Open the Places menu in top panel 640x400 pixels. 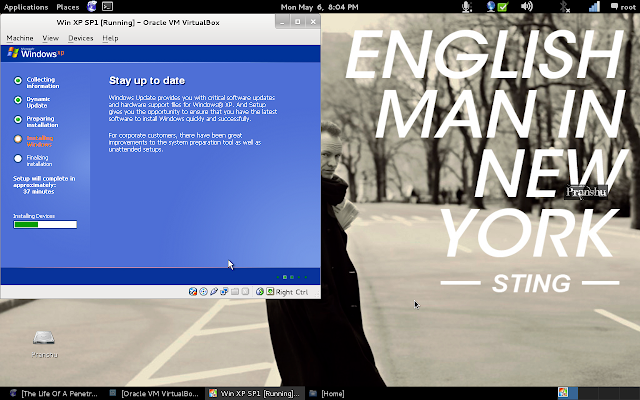[x=68, y=7]
